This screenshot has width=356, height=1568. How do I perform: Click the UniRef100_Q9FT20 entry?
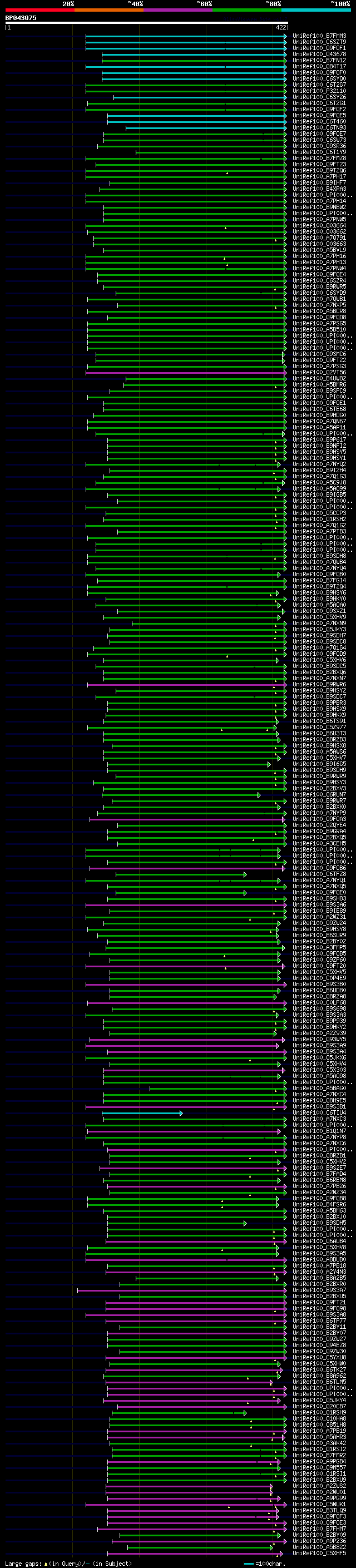(x=319, y=966)
